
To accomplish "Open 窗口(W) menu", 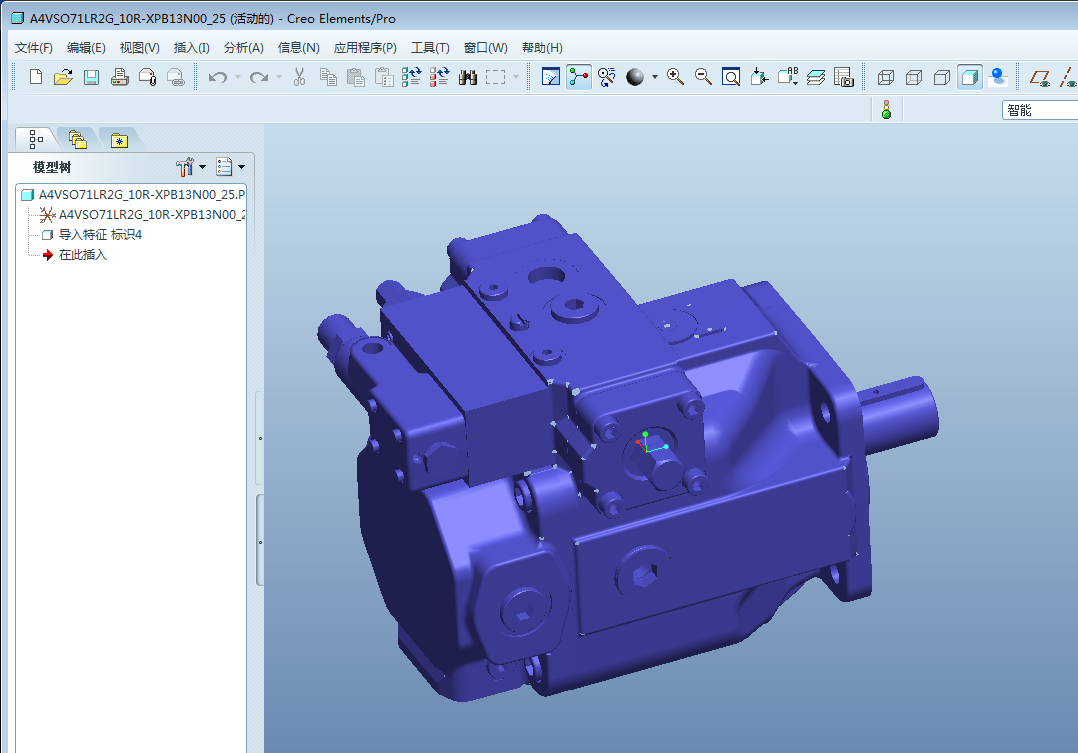I will (485, 47).
